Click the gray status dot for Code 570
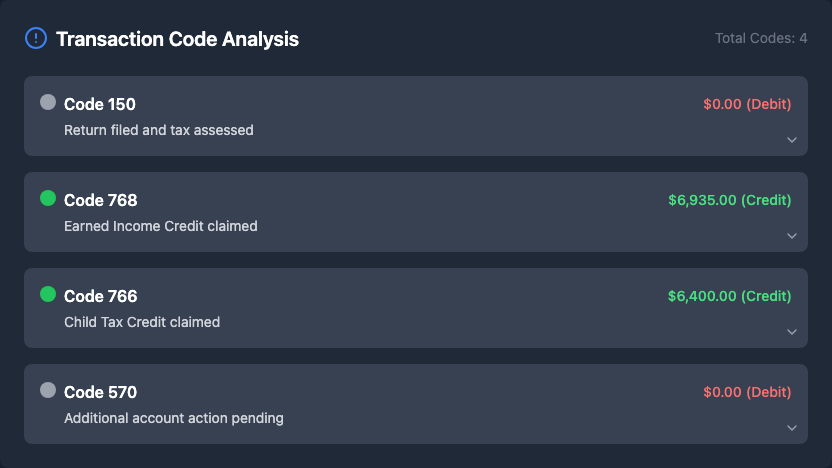 (x=48, y=390)
